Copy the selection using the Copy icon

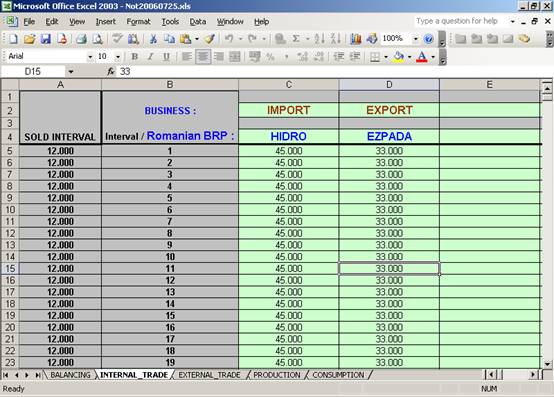[x=169, y=39]
